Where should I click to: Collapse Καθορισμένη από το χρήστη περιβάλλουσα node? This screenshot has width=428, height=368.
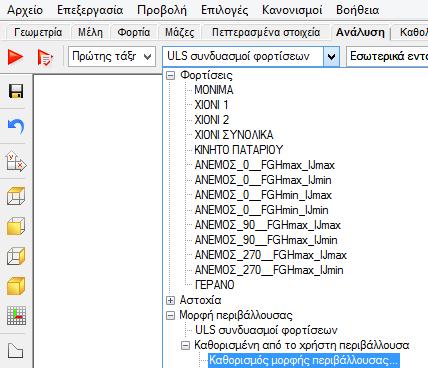(x=185, y=345)
